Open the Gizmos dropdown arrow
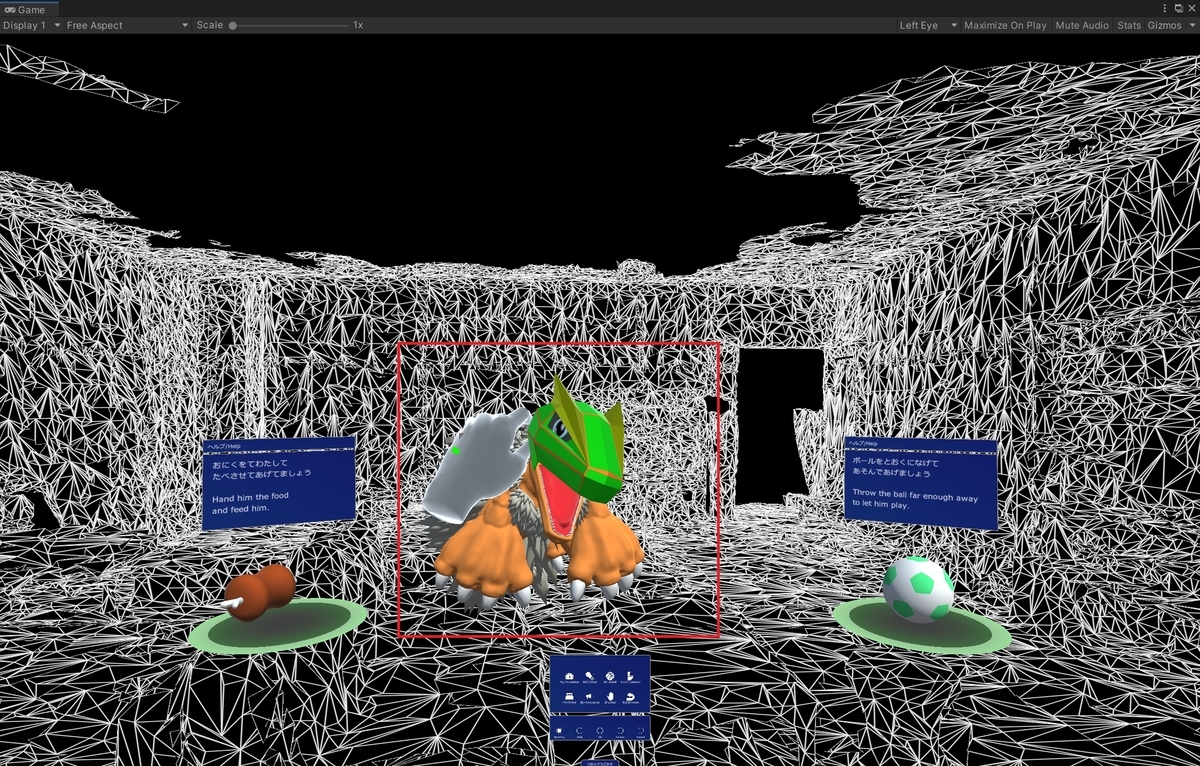The image size is (1200, 766). (x=1190, y=25)
